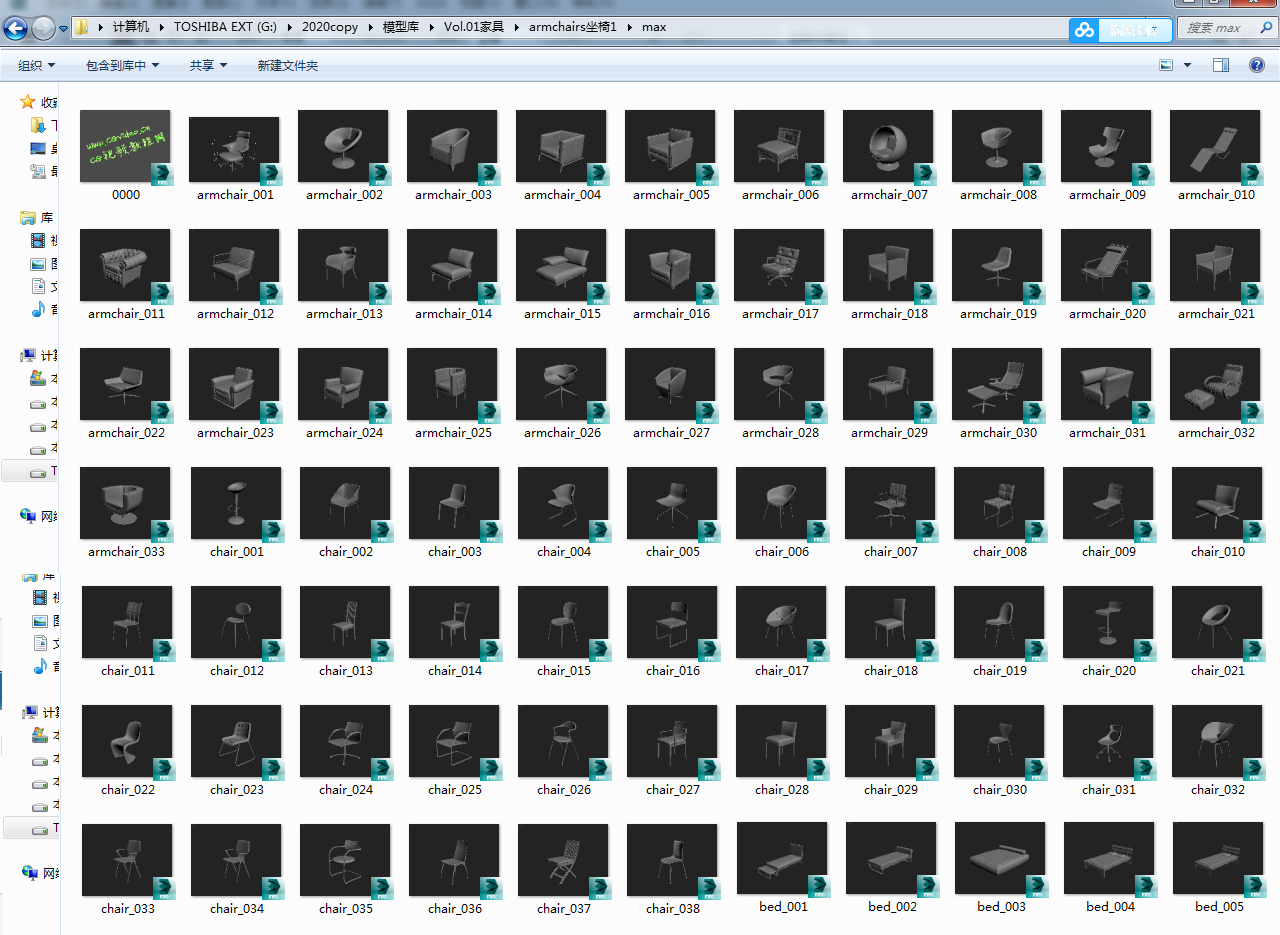Open the 包含到库中 menu
The image size is (1280, 935).
[123, 65]
